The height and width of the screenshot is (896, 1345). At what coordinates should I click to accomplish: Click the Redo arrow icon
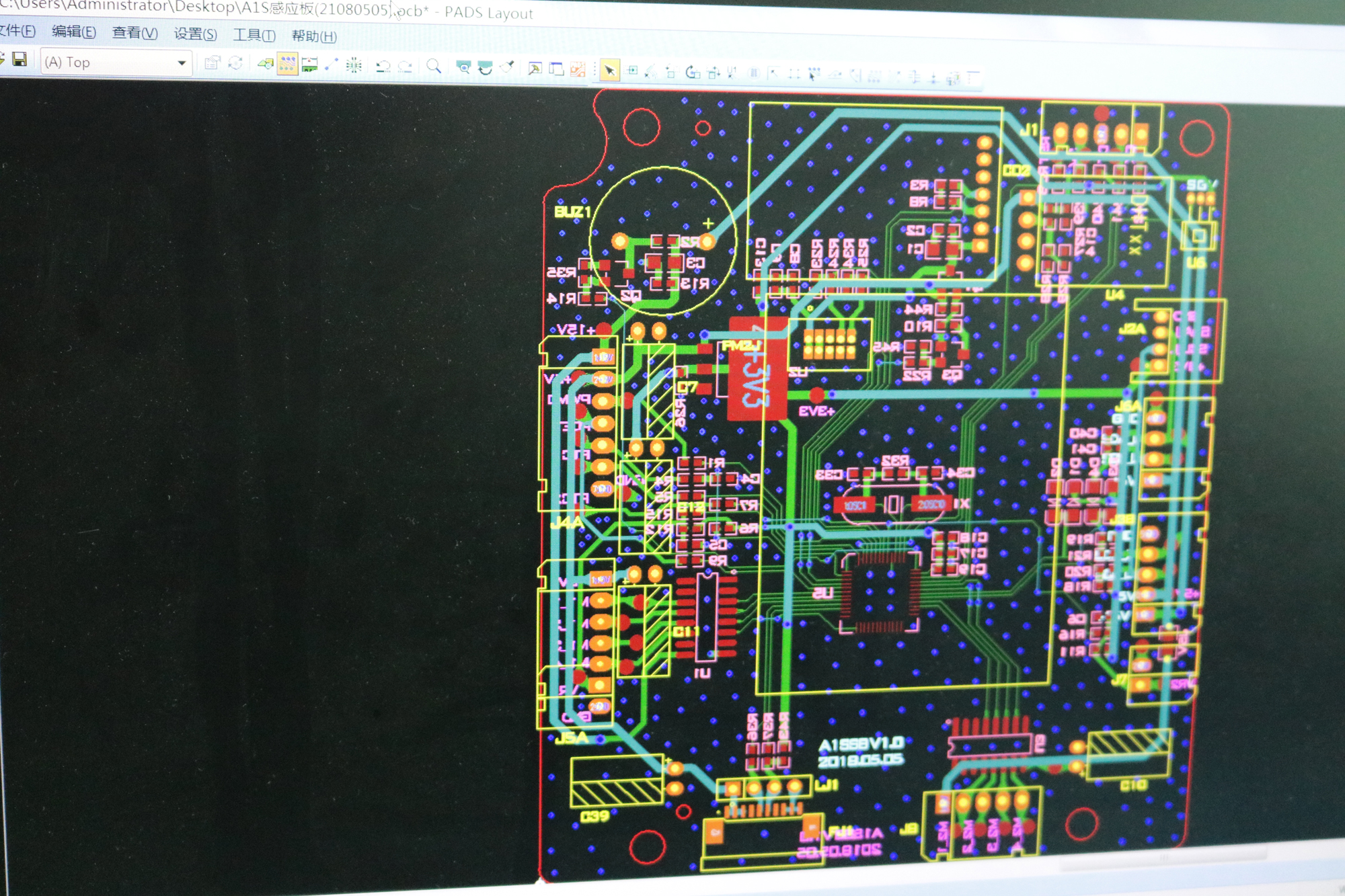tap(405, 67)
